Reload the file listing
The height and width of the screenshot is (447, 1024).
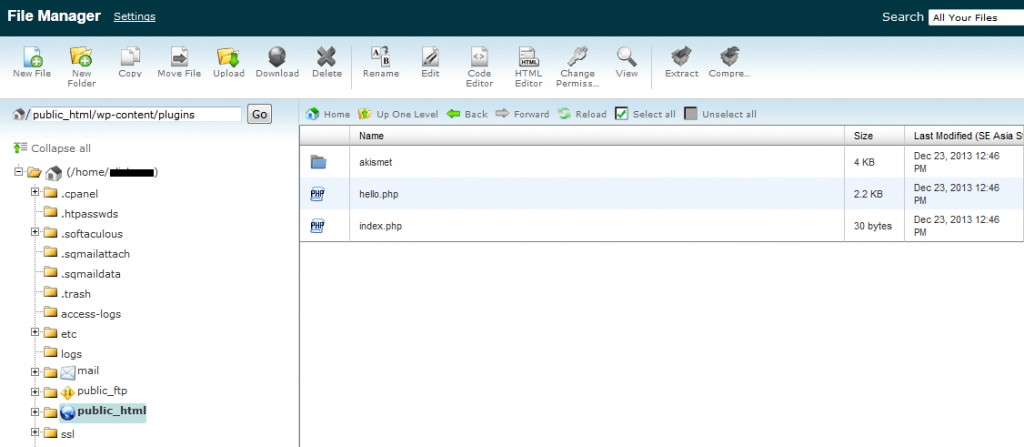[x=582, y=114]
